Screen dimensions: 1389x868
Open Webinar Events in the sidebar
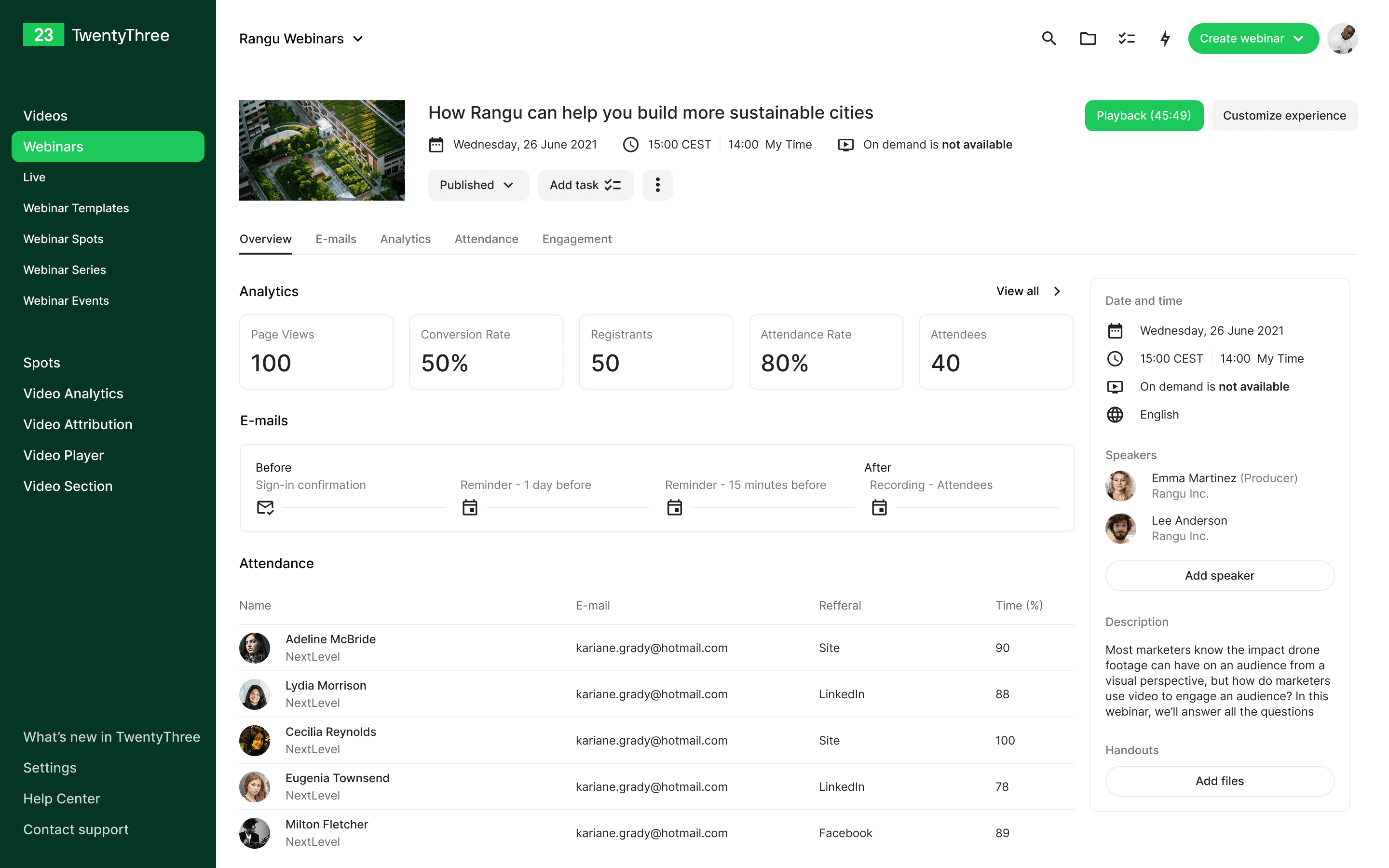(x=66, y=301)
